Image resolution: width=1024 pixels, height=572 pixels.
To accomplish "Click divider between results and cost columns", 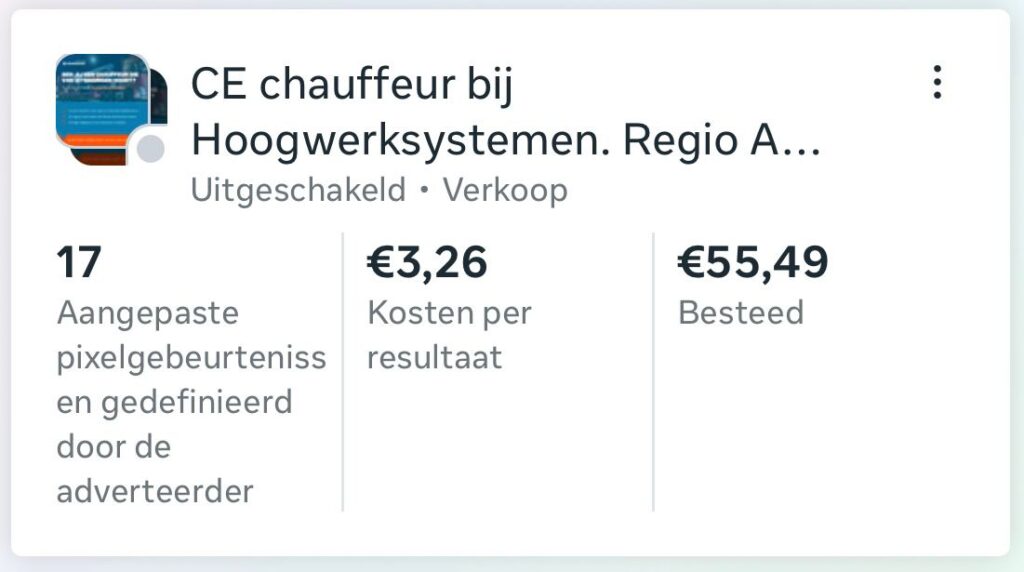I will click(343, 372).
